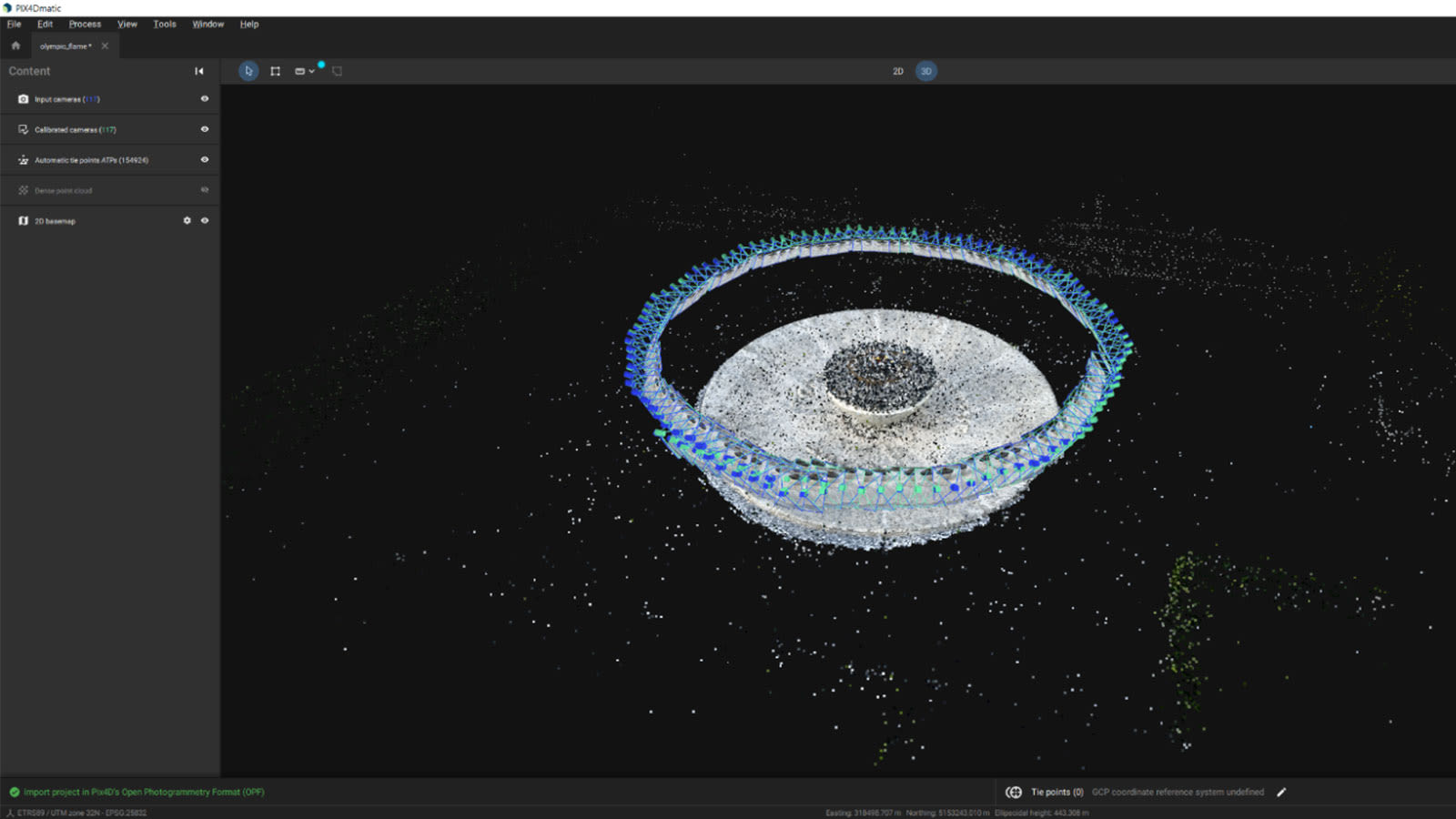This screenshot has width=1456, height=819.
Task: Select the arrow selection tool
Action: pyautogui.click(x=248, y=70)
